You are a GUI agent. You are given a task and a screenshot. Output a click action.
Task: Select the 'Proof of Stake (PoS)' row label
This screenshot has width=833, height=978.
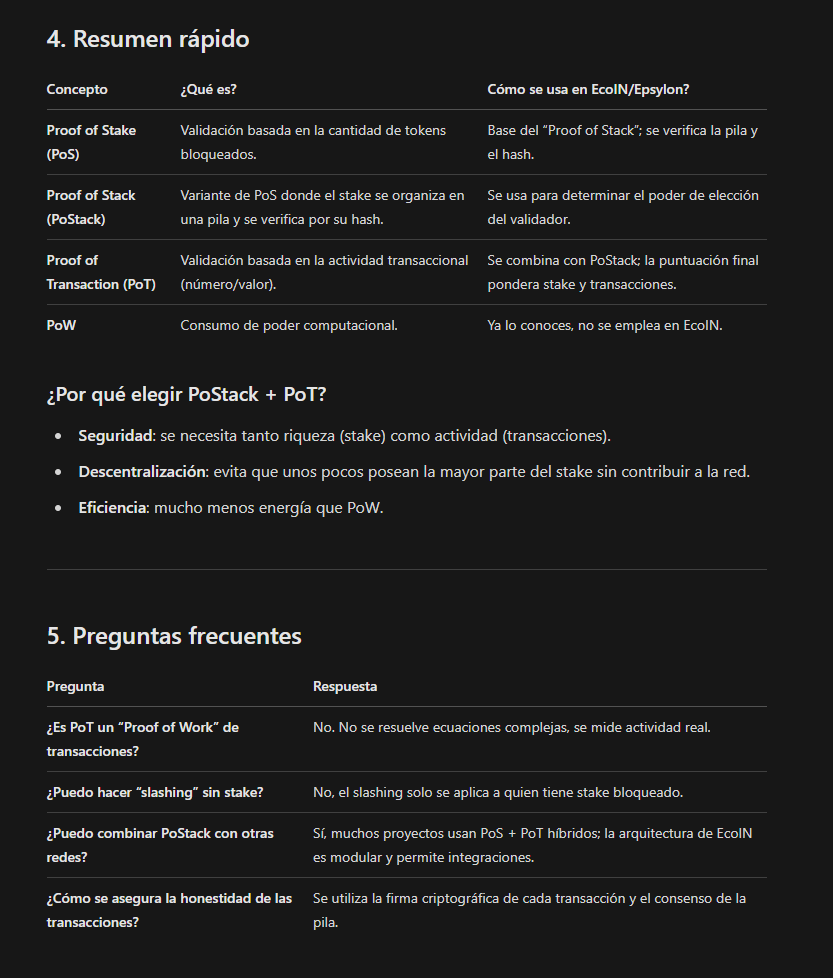[91, 142]
